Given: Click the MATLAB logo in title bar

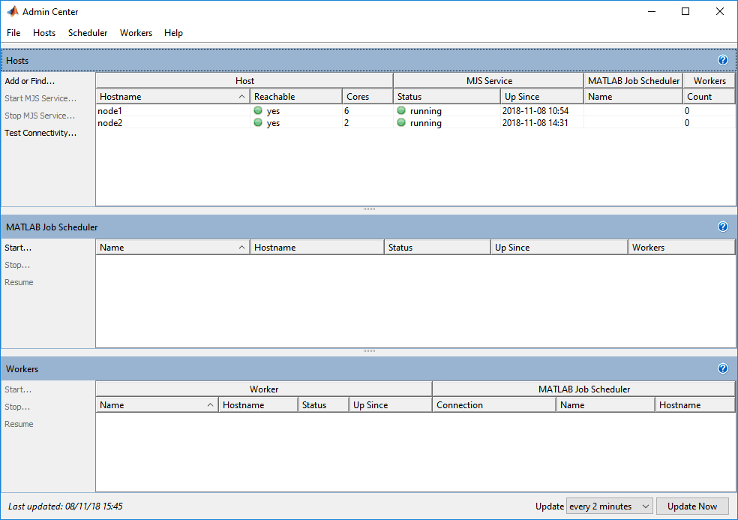Looking at the screenshot, I should point(13,11).
